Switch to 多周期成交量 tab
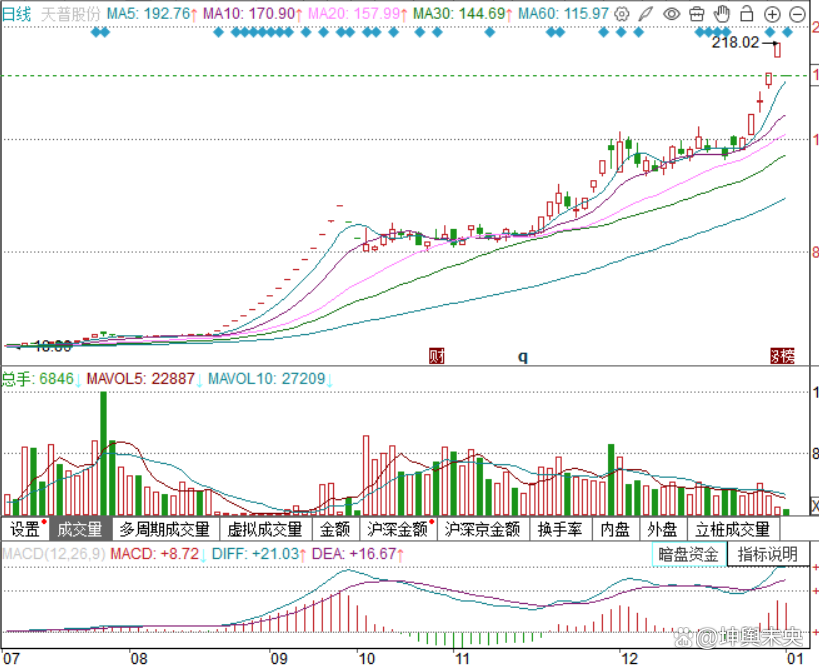The height and width of the screenshot is (666, 819). [164, 529]
